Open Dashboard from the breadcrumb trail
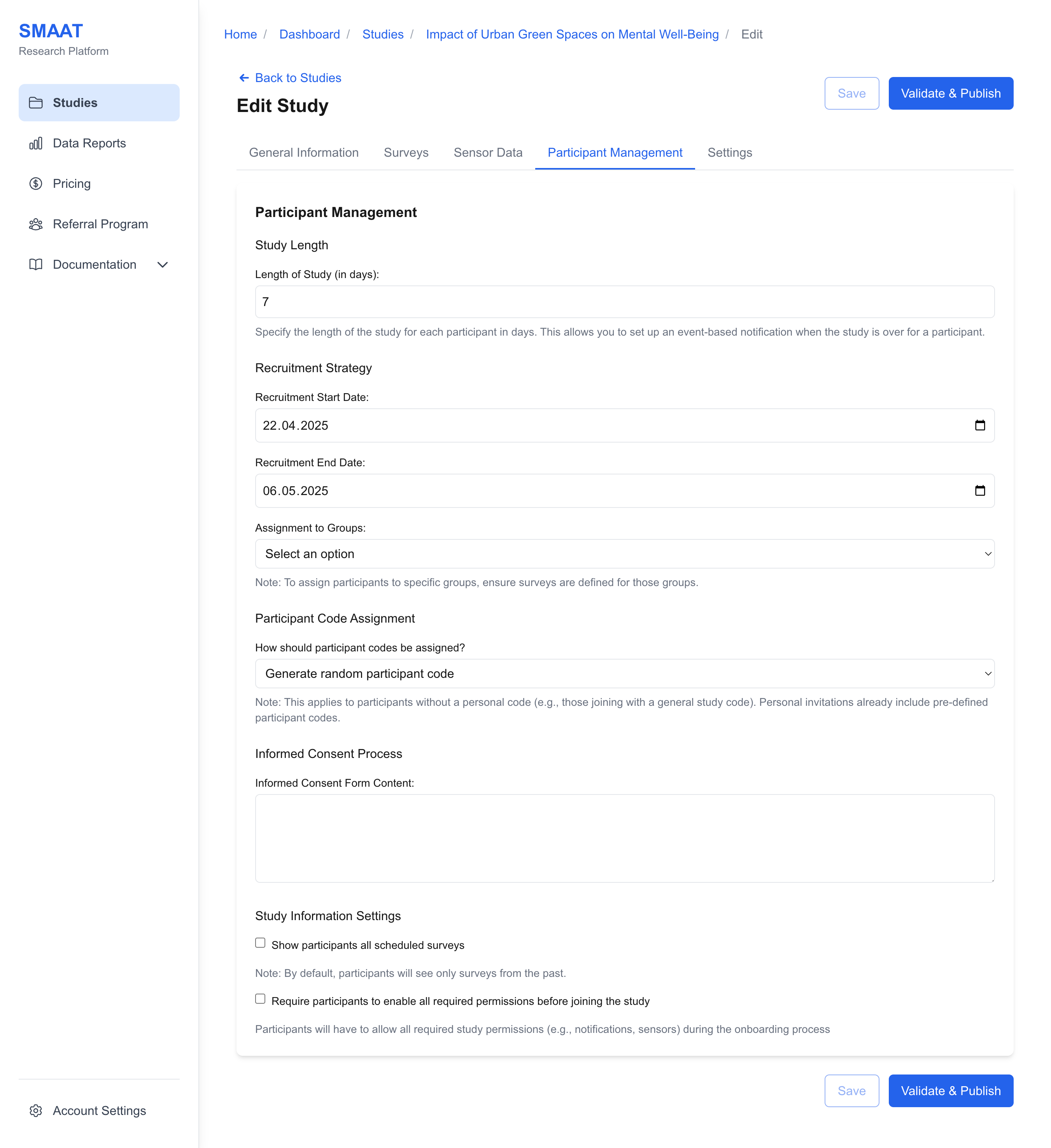1051x1148 pixels. [x=309, y=34]
